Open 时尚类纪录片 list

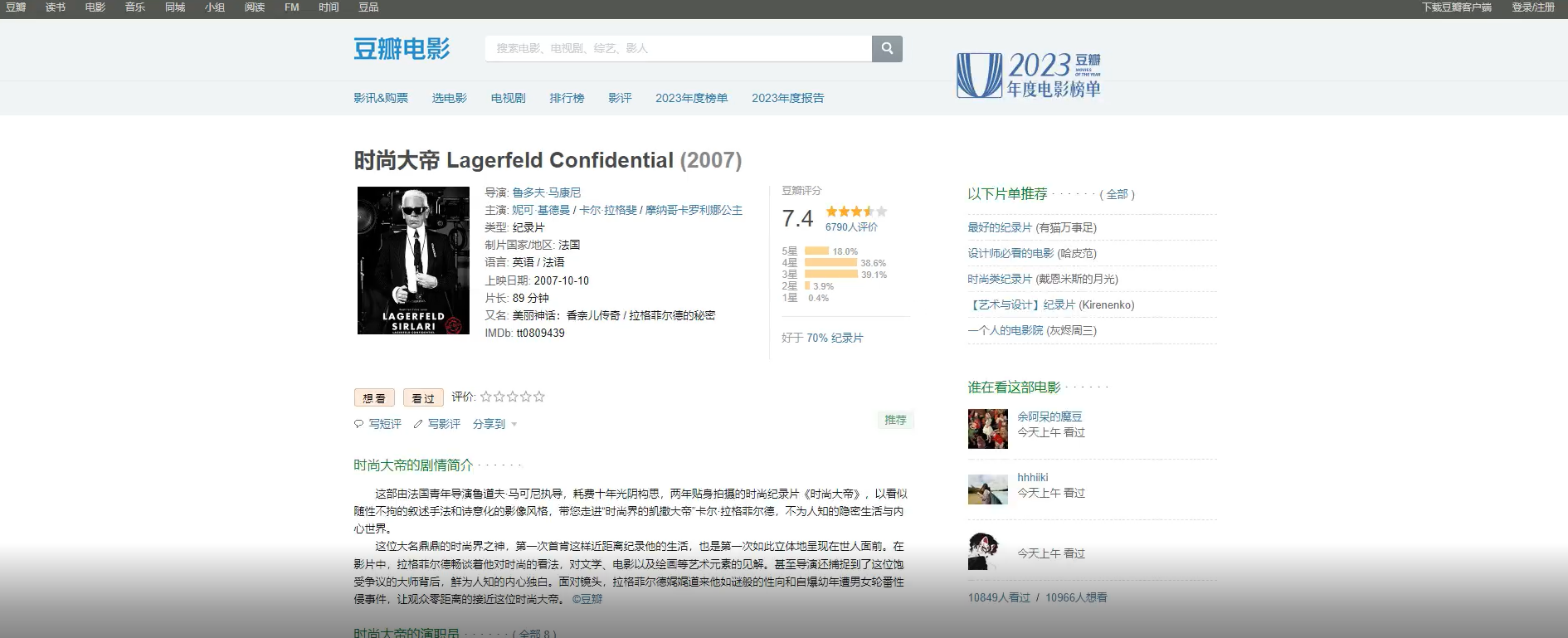tap(1000, 279)
